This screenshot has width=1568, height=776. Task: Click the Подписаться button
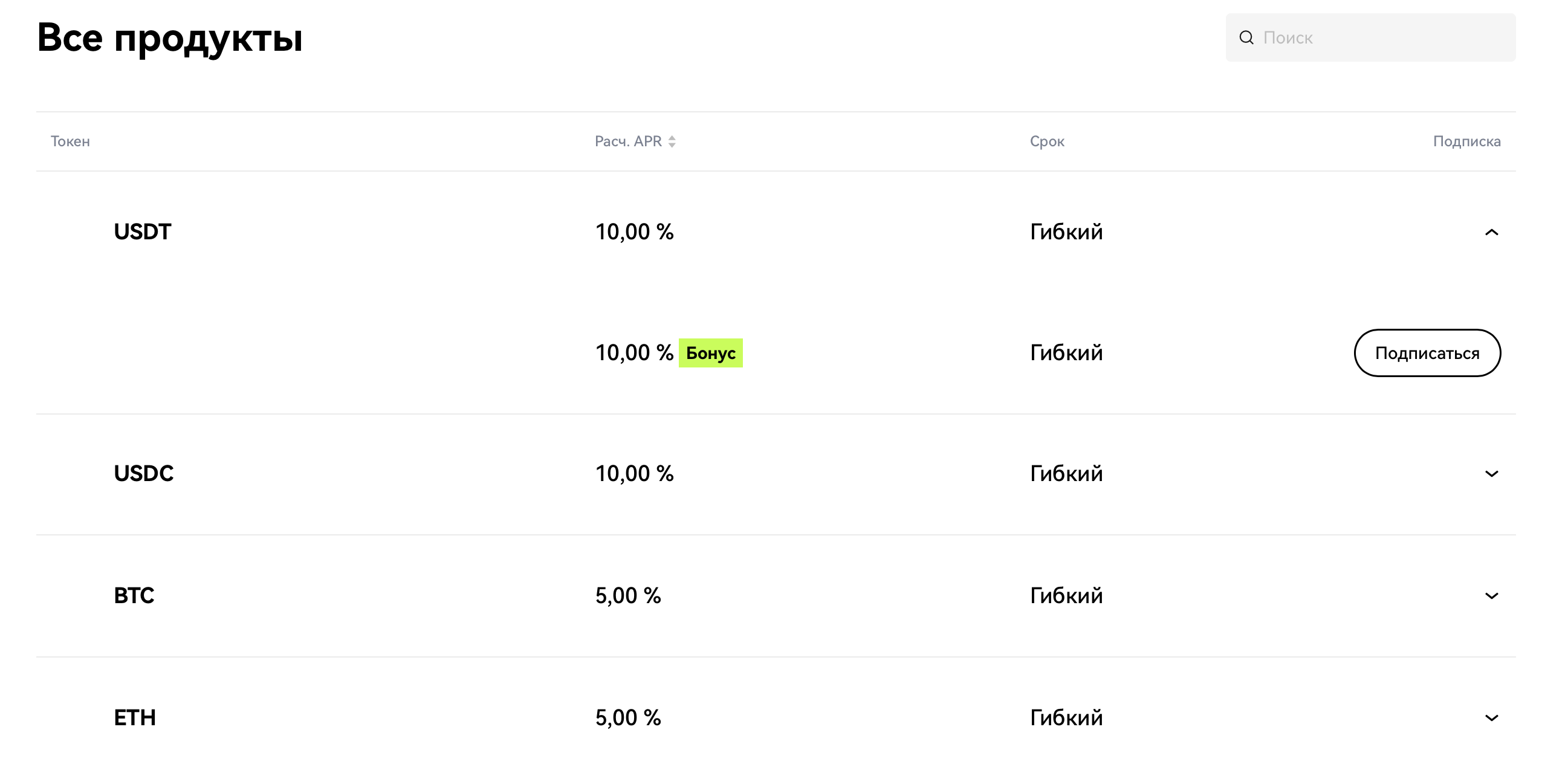(x=1427, y=353)
